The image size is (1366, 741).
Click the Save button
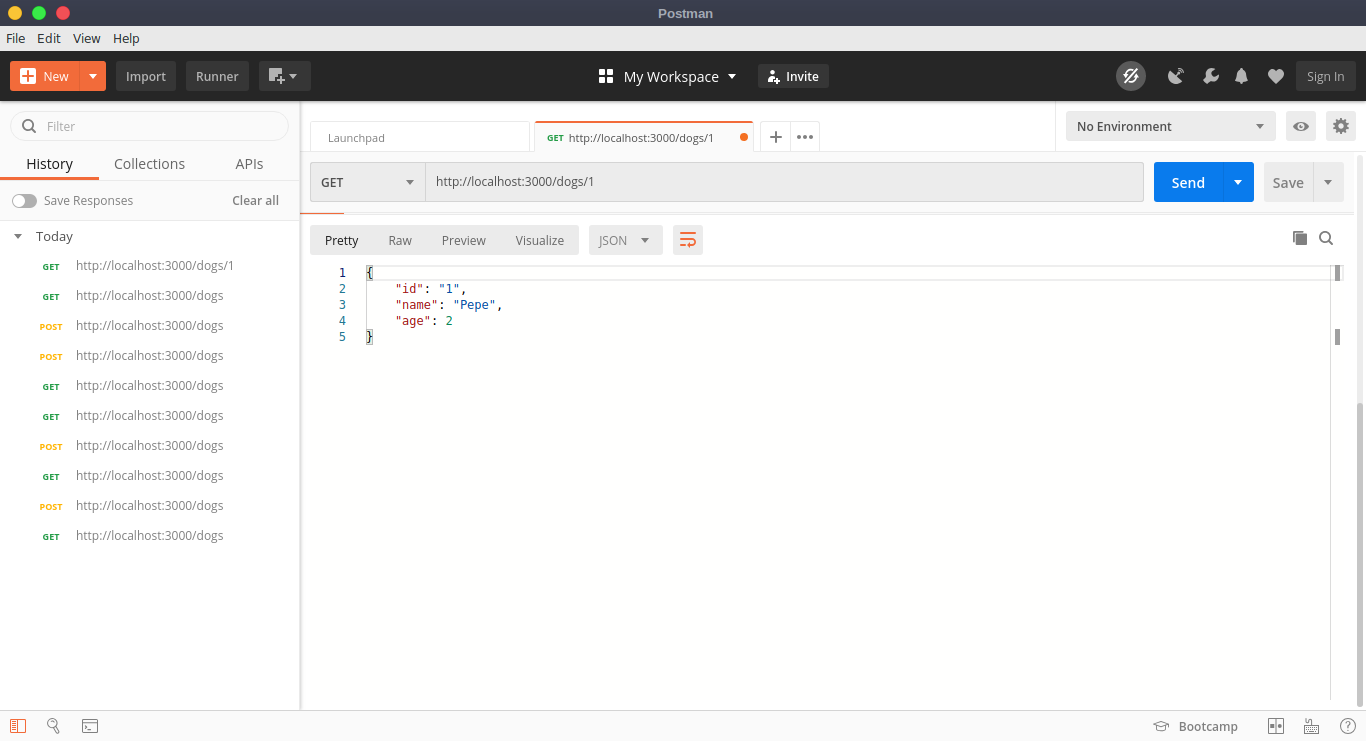coord(1288,182)
